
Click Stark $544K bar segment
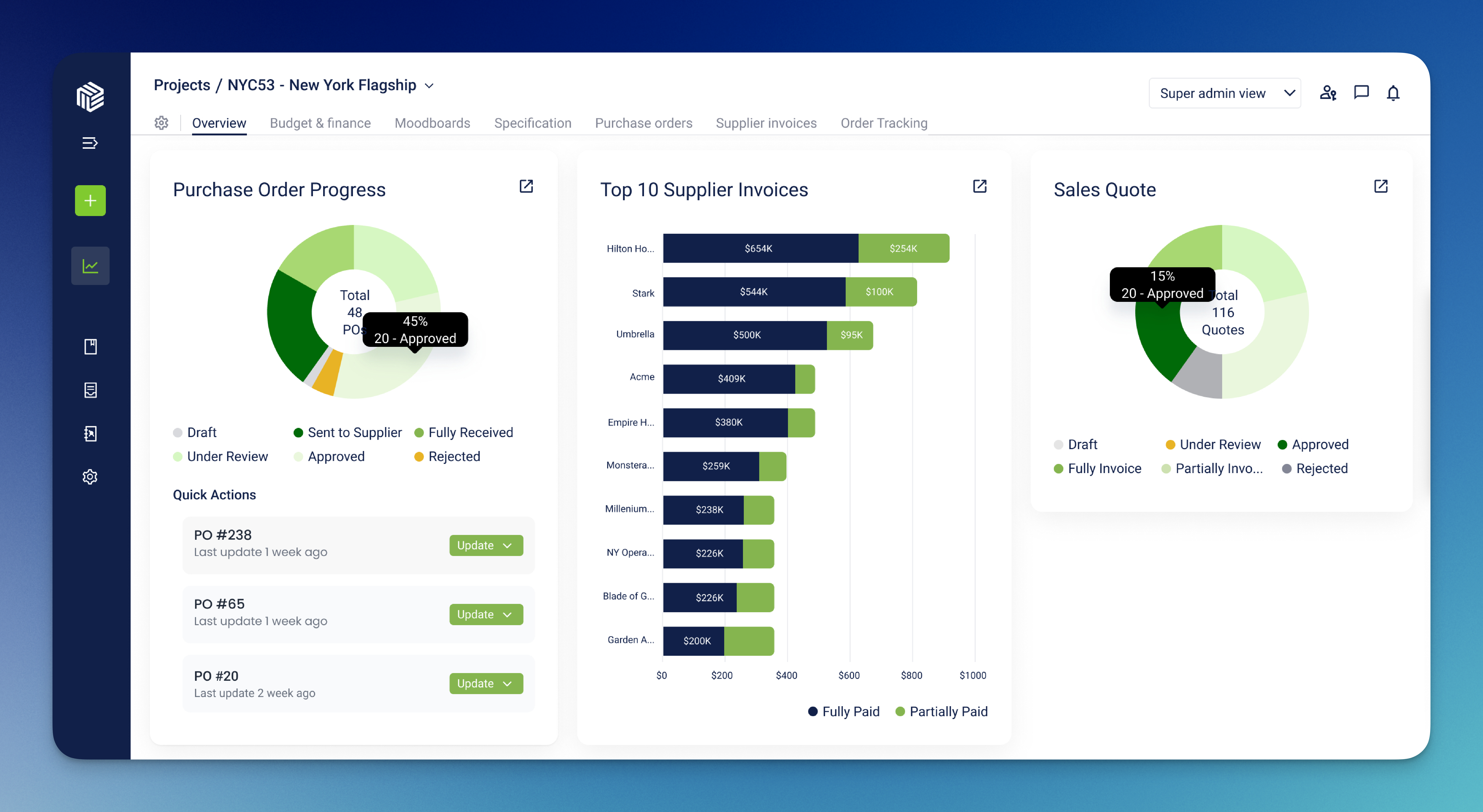pos(754,292)
